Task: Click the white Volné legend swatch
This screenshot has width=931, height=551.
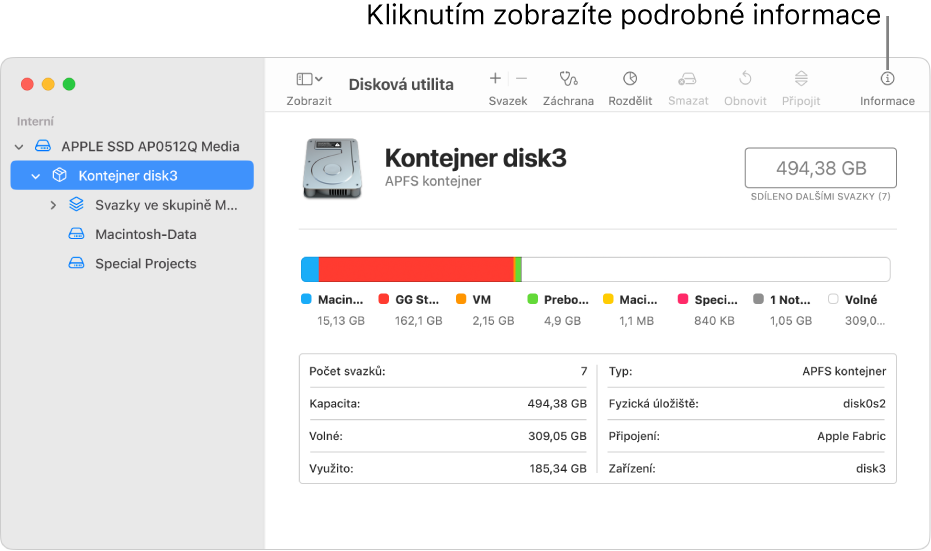Action: click(x=833, y=299)
